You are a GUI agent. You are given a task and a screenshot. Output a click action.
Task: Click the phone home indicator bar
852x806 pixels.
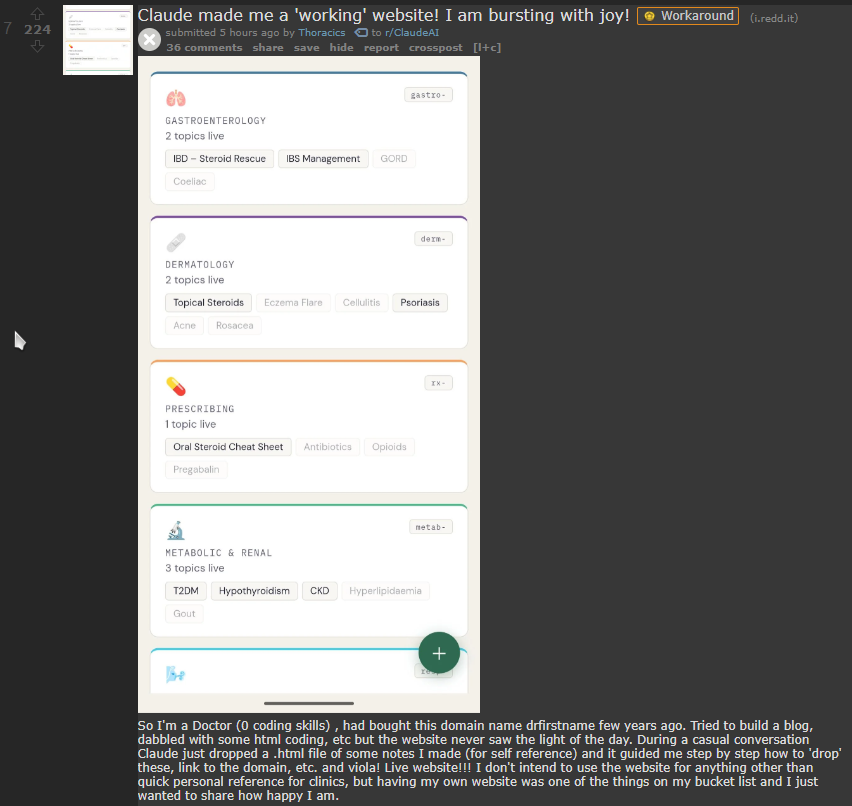[x=309, y=703]
